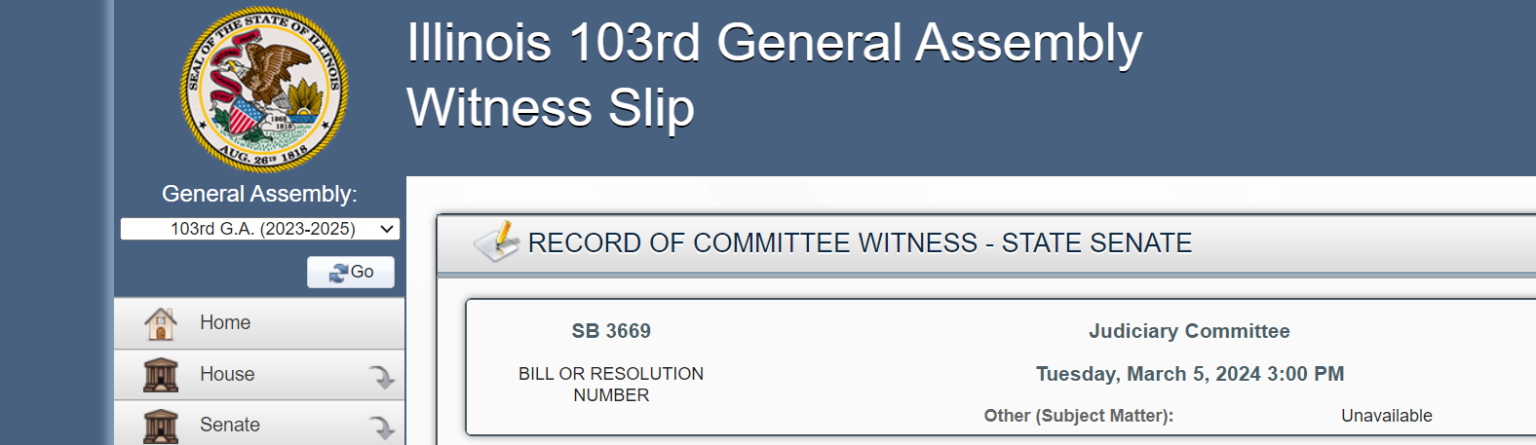Click the Go button
Viewport: 1536px width, 445px height.
click(350, 272)
